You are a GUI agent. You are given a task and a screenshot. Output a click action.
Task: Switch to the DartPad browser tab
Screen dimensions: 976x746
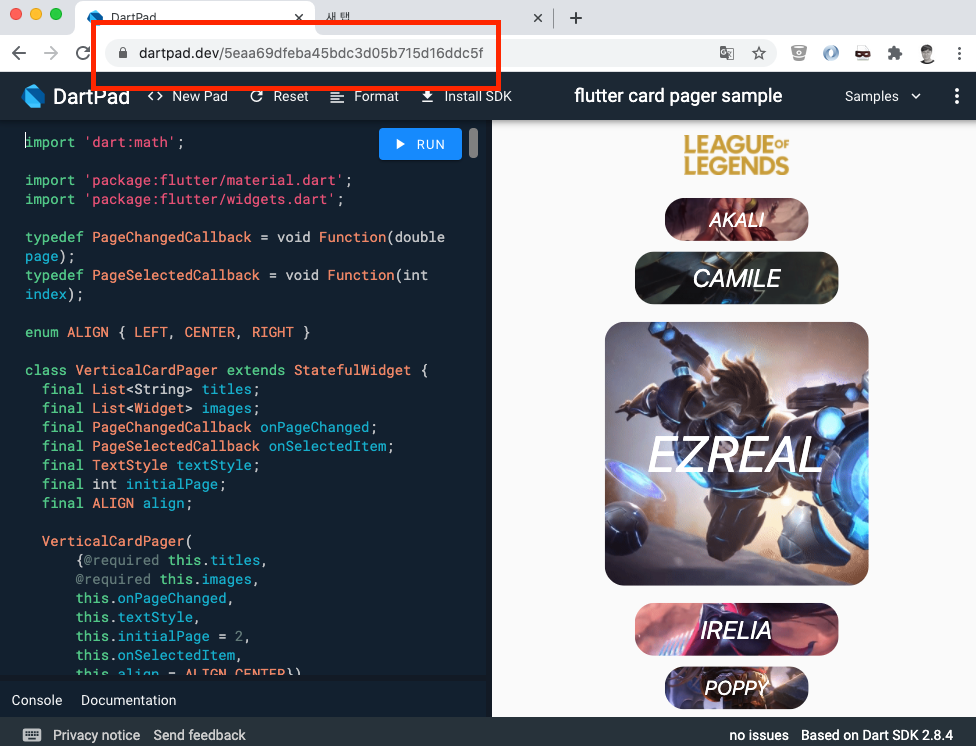[x=195, y=17]
